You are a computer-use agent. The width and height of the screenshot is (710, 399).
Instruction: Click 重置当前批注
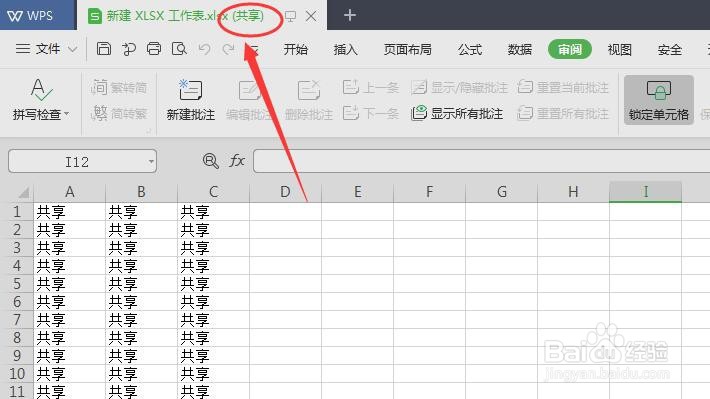(x=563, y=87)
